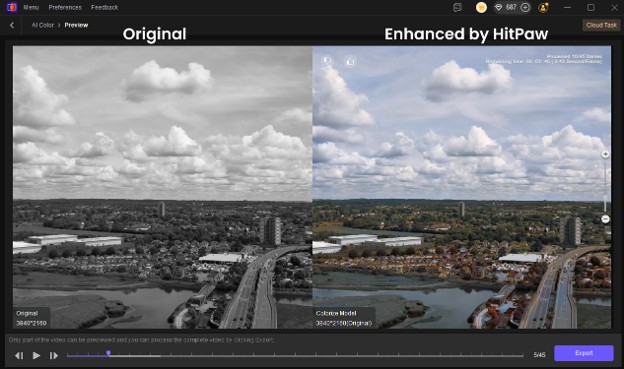The image size is (624, 369).
Task: Click the Processed frames status text
Action: tap(574, 56)
